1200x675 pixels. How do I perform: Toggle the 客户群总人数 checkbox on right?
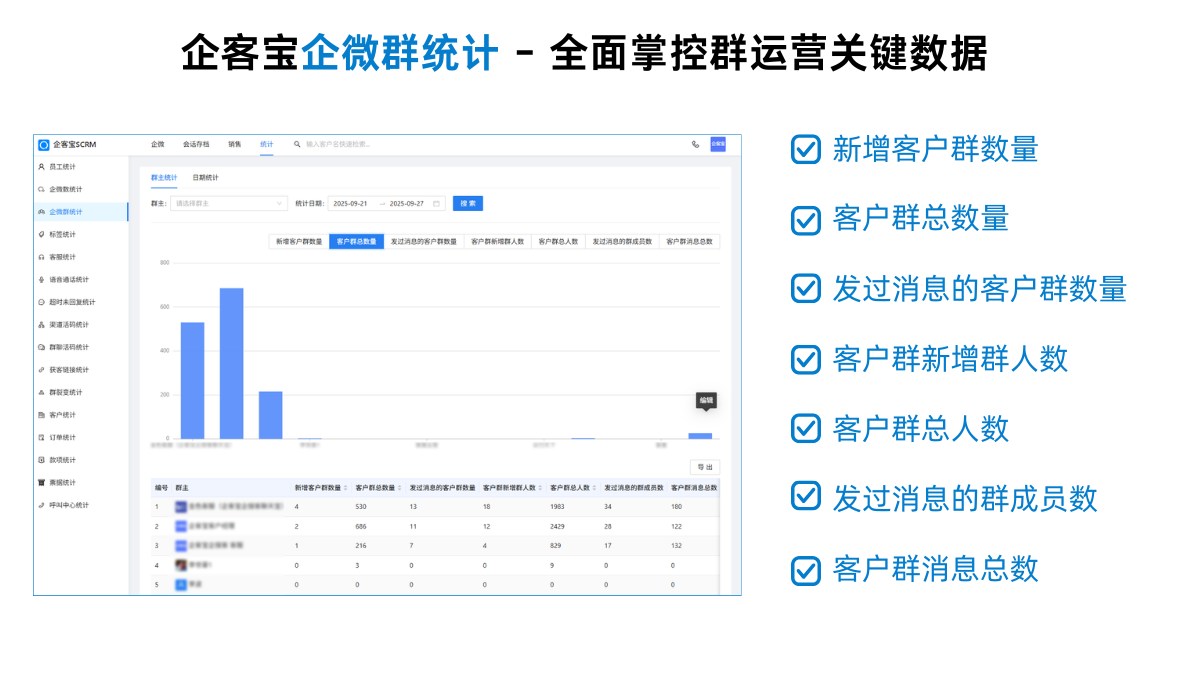[x=806, y=428]
